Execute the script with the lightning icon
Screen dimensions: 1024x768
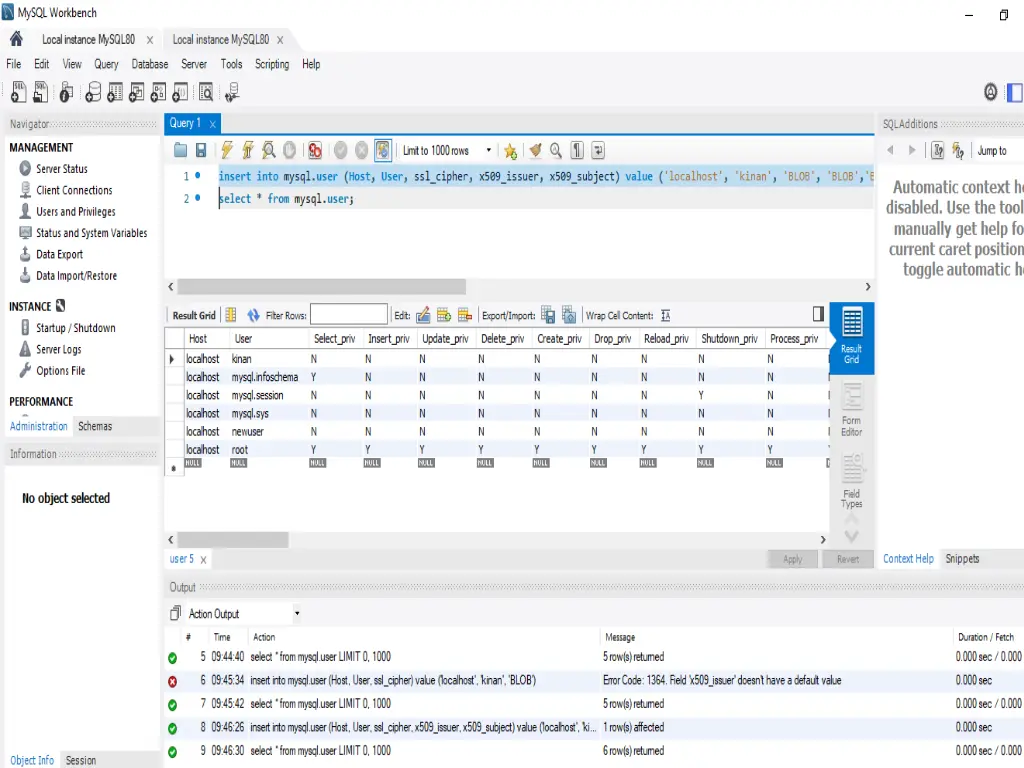point(227,150)
